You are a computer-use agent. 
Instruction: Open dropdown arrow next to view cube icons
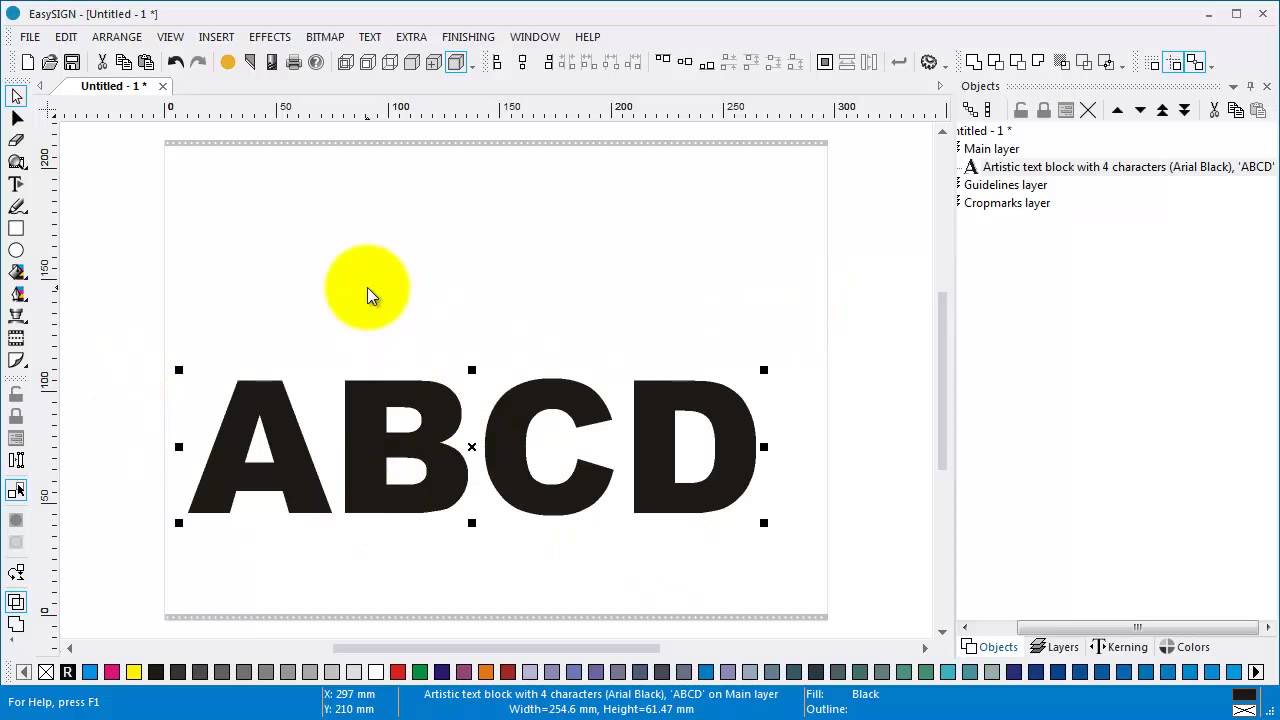click(x=472, y=66)
